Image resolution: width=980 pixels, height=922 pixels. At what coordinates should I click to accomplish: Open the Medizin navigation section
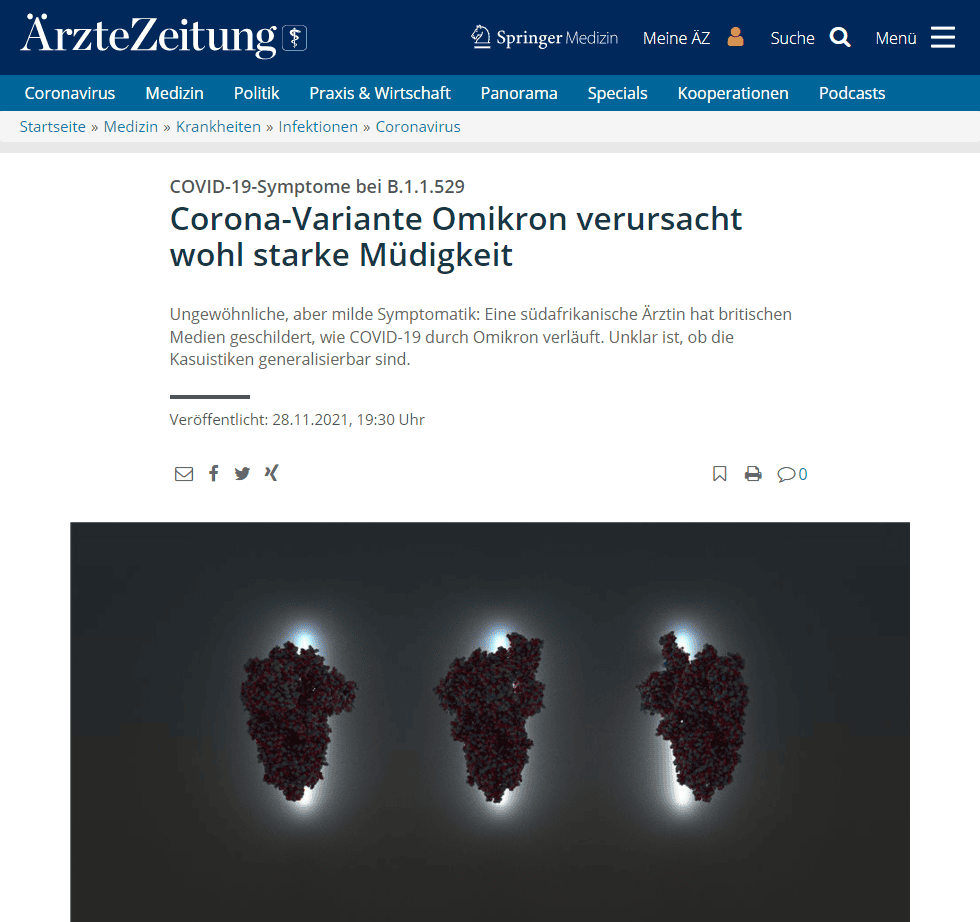[174, 93]
